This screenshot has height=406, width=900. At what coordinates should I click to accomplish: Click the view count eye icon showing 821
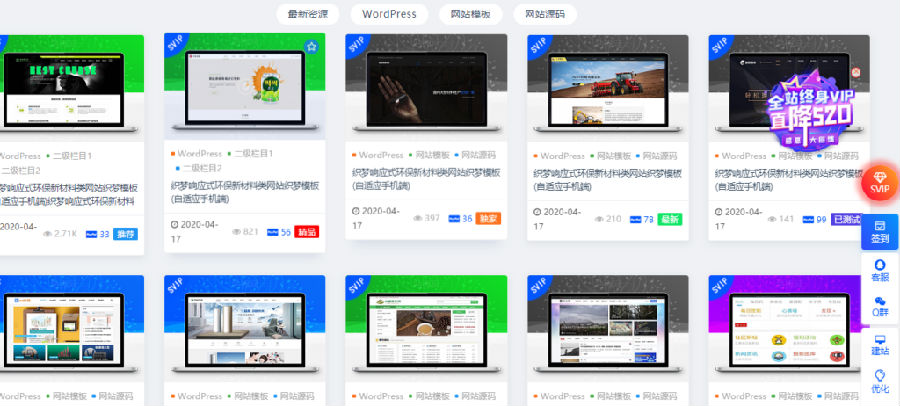pos(237,232)
